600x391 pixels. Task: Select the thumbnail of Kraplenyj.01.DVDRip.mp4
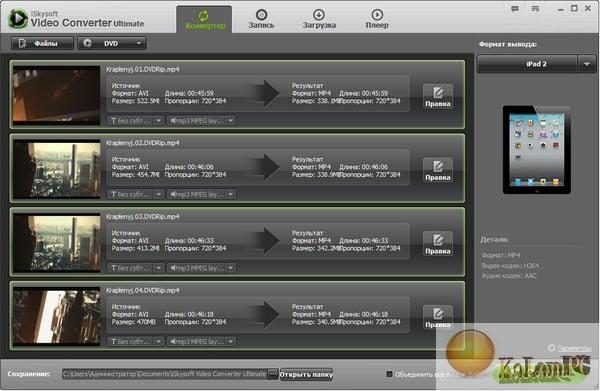(x=56, y=94)
